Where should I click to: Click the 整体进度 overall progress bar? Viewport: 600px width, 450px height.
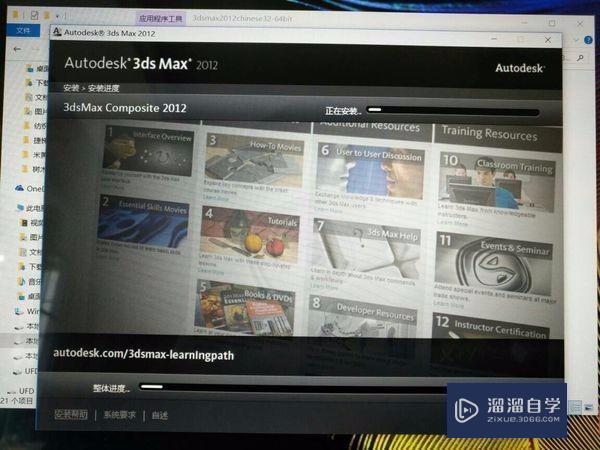tap(293, 387)
